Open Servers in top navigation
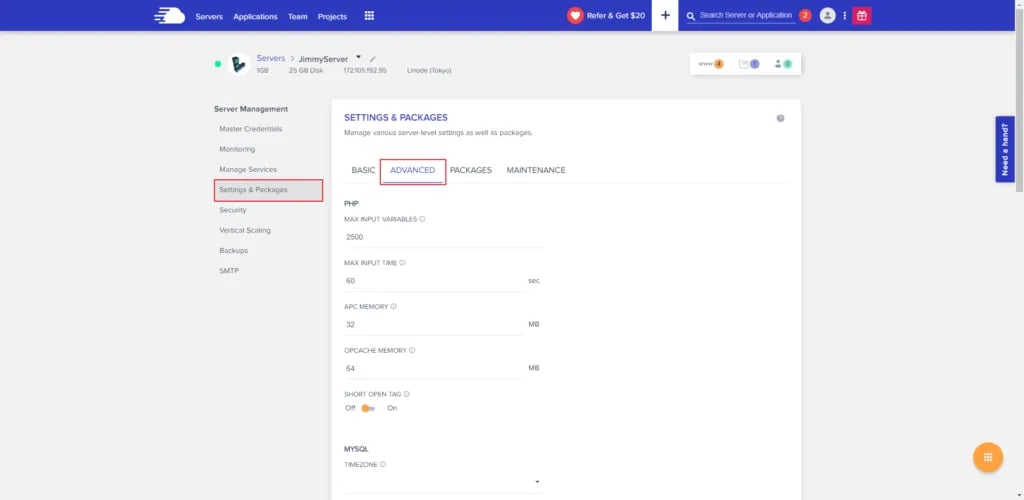1024x500 pixels. 209,16
